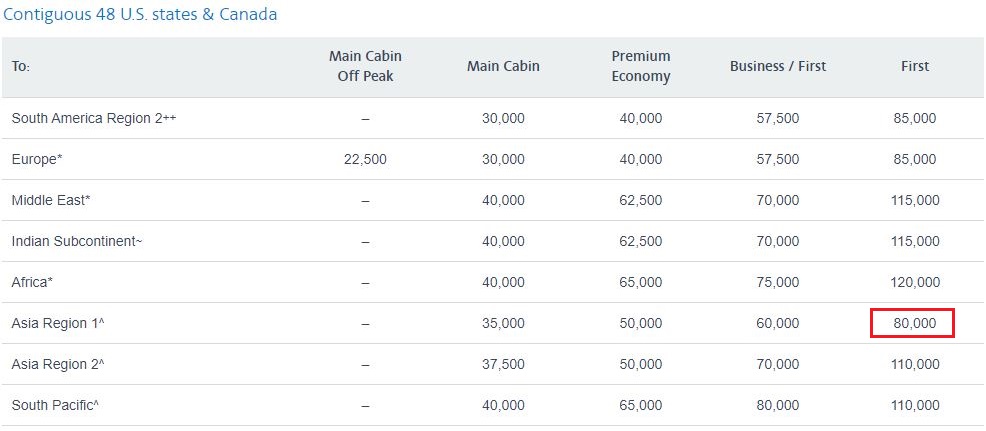Select Asia Region 2's 37,500 Main Cabin value
Screen dimensions: 986x431
(503, 364)
